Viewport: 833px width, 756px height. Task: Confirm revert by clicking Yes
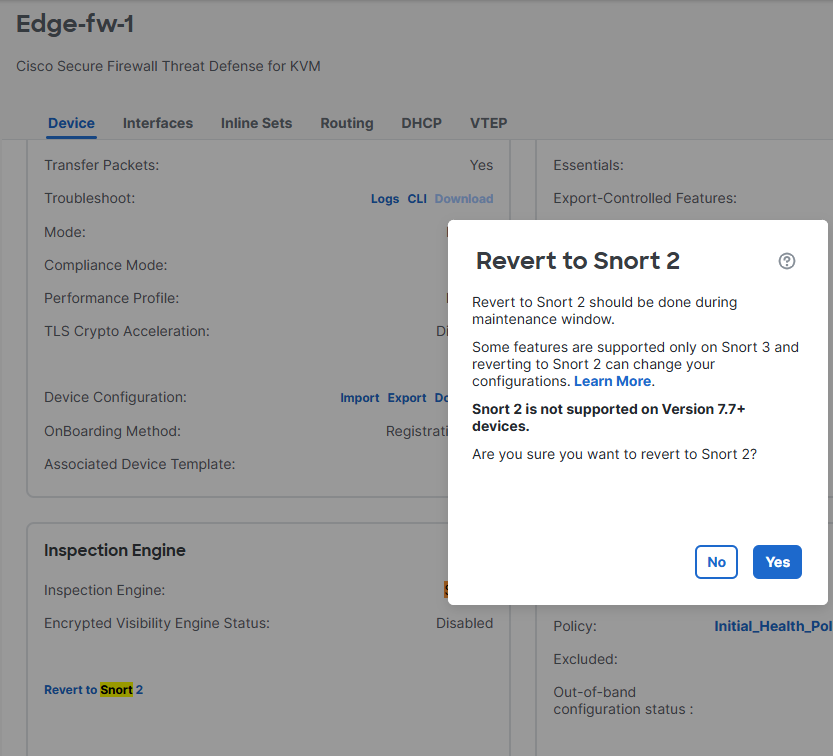(x=777, y=562)
